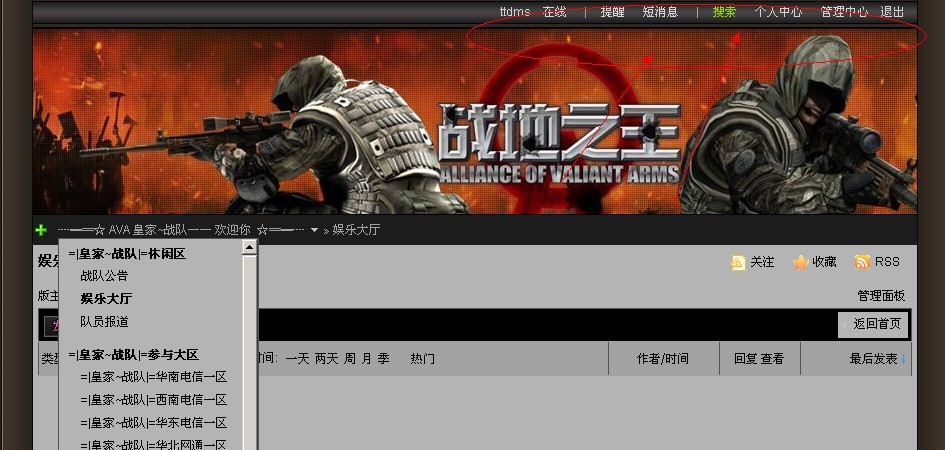Filter threads by 月
Screen dimensions: 945x450
[366, 359]
